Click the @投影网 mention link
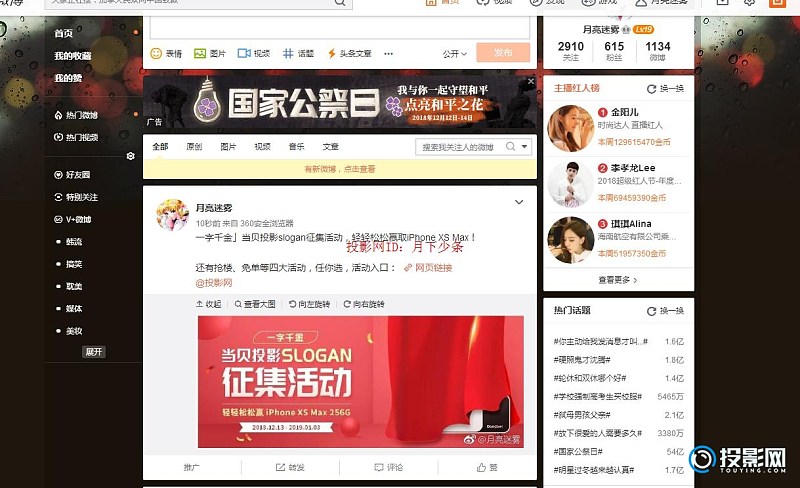The image size is (800, 488). pos(214,283)
